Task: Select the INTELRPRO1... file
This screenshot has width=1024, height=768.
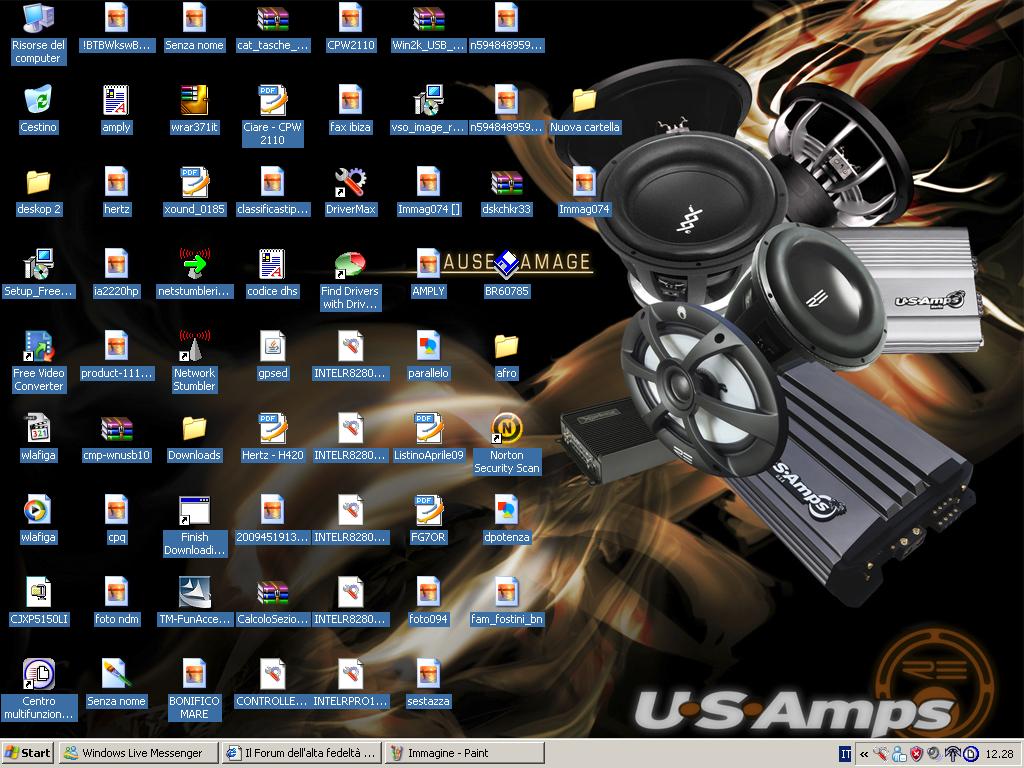Action: click(x=350, y=683)
